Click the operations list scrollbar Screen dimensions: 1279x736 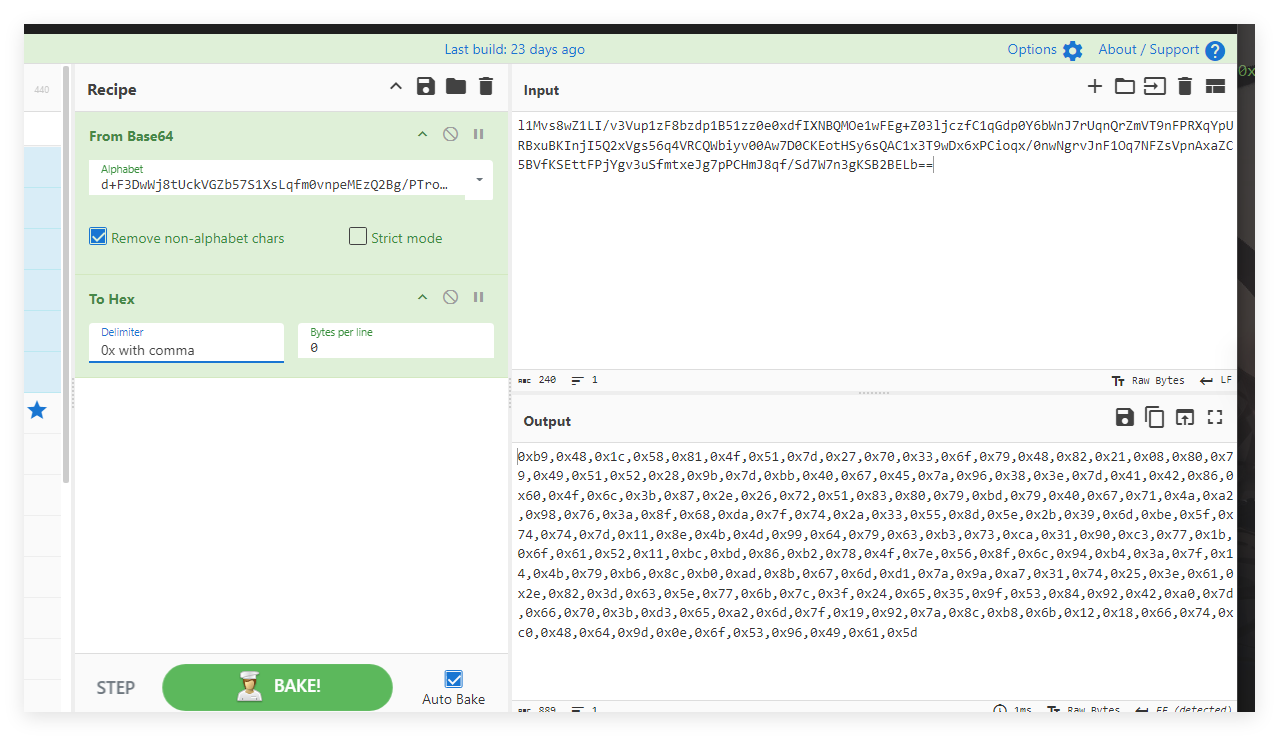pos(67,275)
